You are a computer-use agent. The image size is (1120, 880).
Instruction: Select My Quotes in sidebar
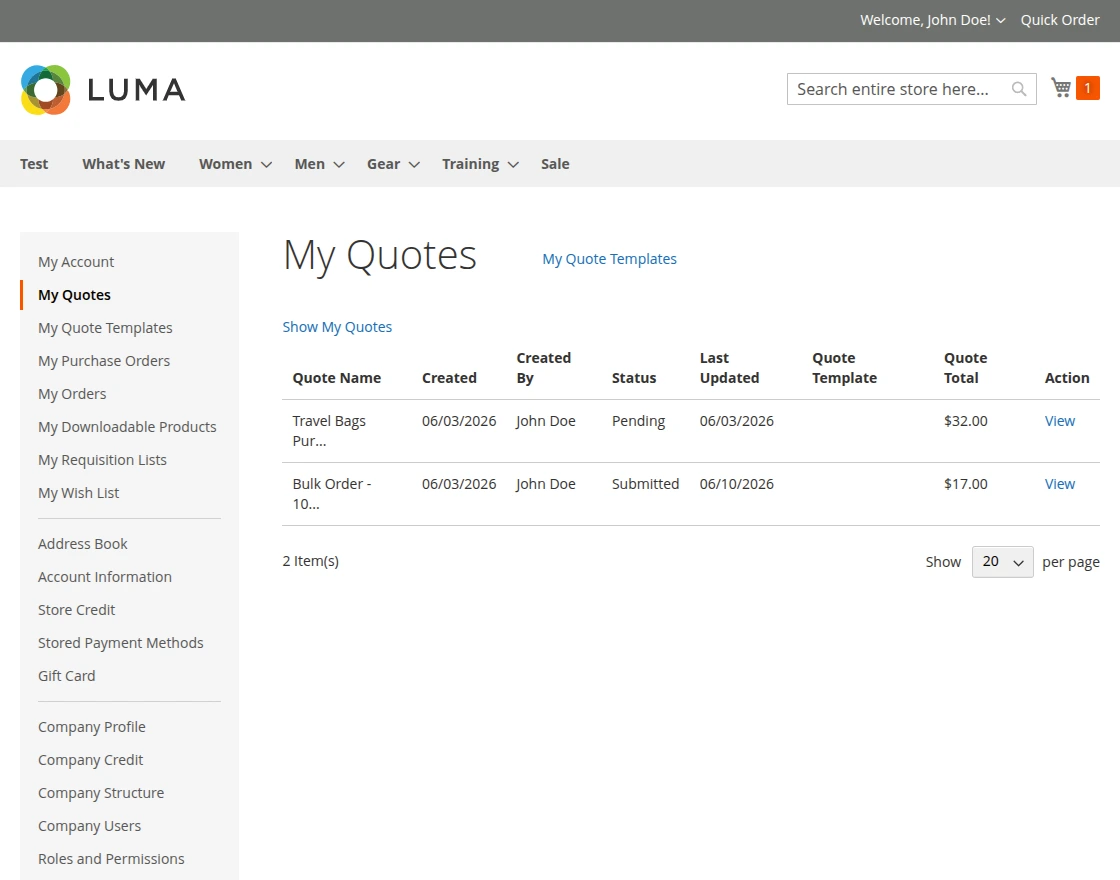74,295
